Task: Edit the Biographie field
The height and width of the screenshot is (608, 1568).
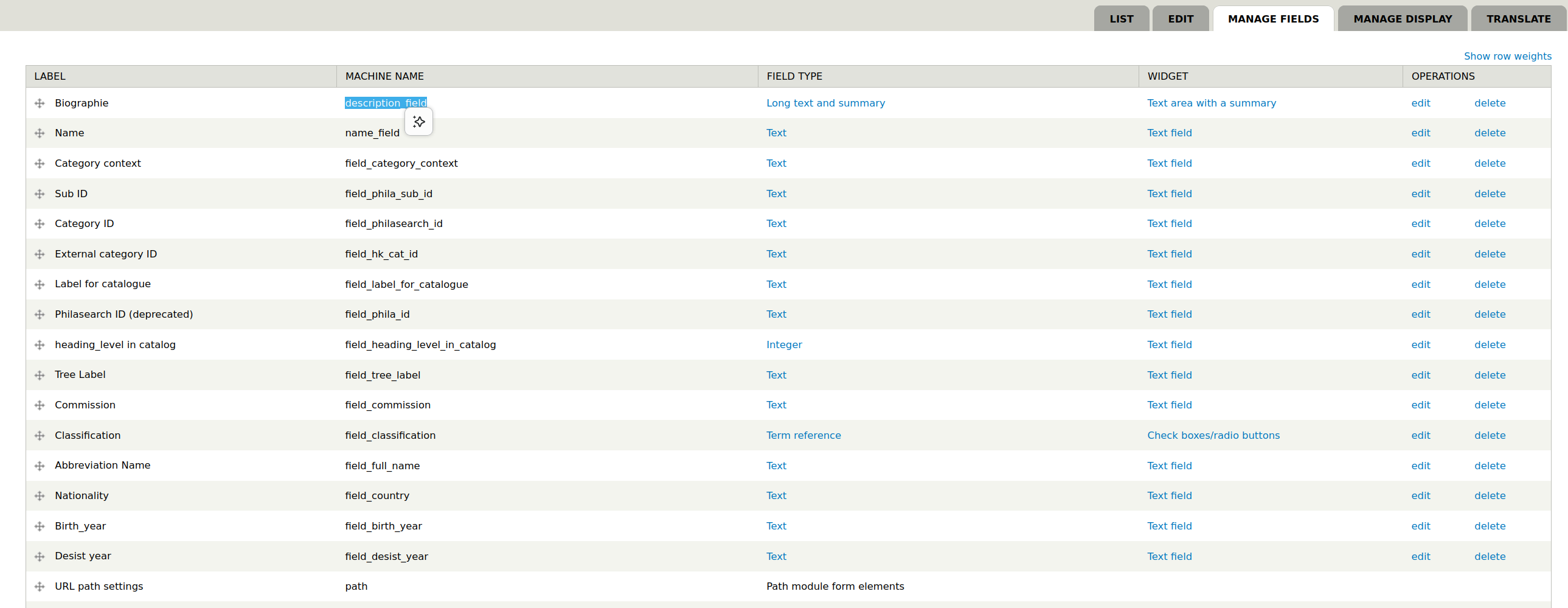Action: (x=1420, y=103)
